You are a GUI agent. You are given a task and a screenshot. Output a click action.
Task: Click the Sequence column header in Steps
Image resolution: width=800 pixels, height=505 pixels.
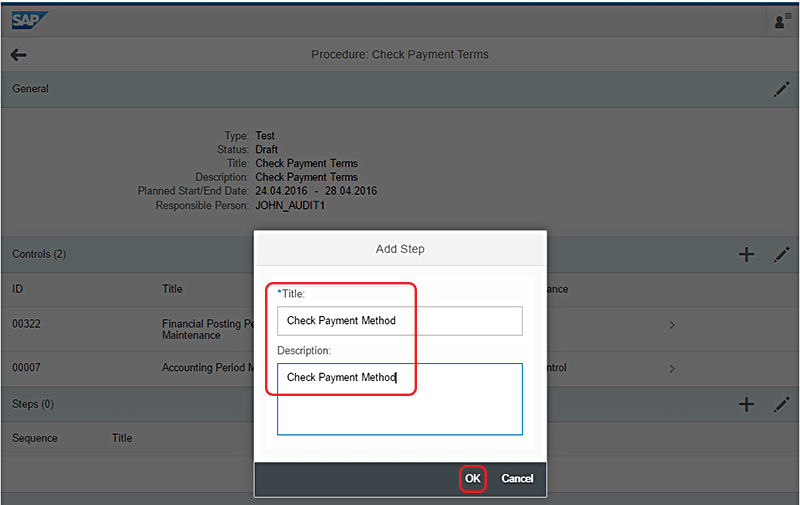[35, 438]
